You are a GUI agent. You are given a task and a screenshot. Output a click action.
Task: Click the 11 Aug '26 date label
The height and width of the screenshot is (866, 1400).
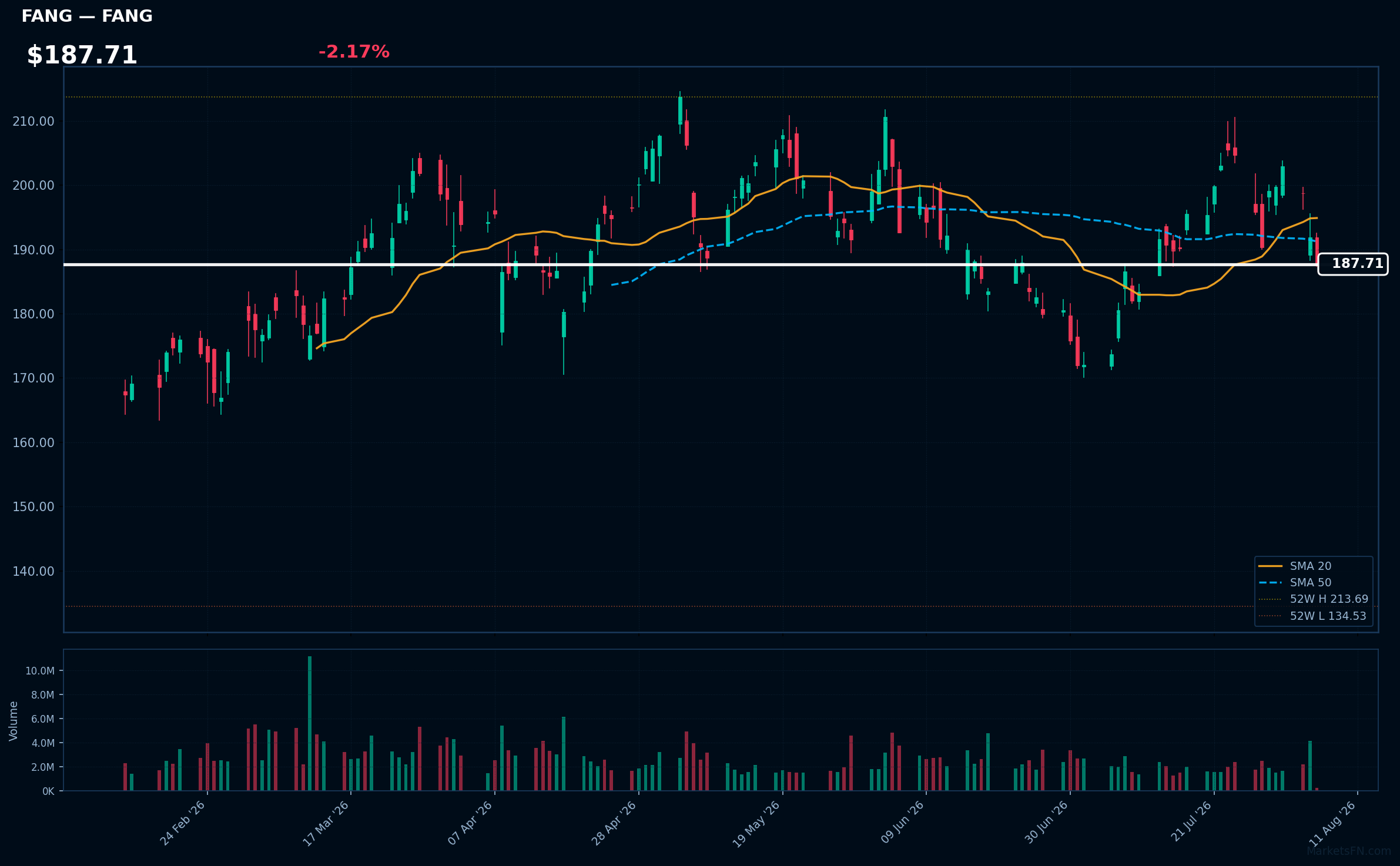click(1332, 824)
